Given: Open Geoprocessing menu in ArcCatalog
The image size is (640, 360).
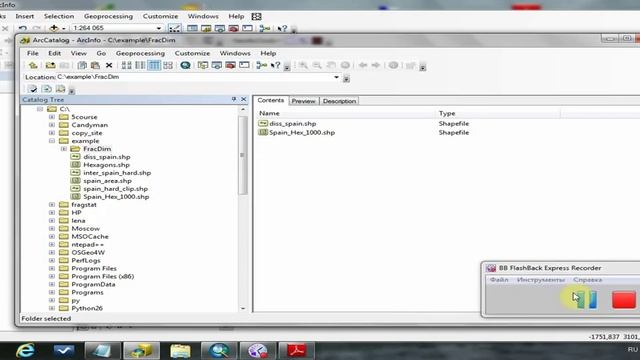Looking at the screenshot, I should tap(140, 53).
